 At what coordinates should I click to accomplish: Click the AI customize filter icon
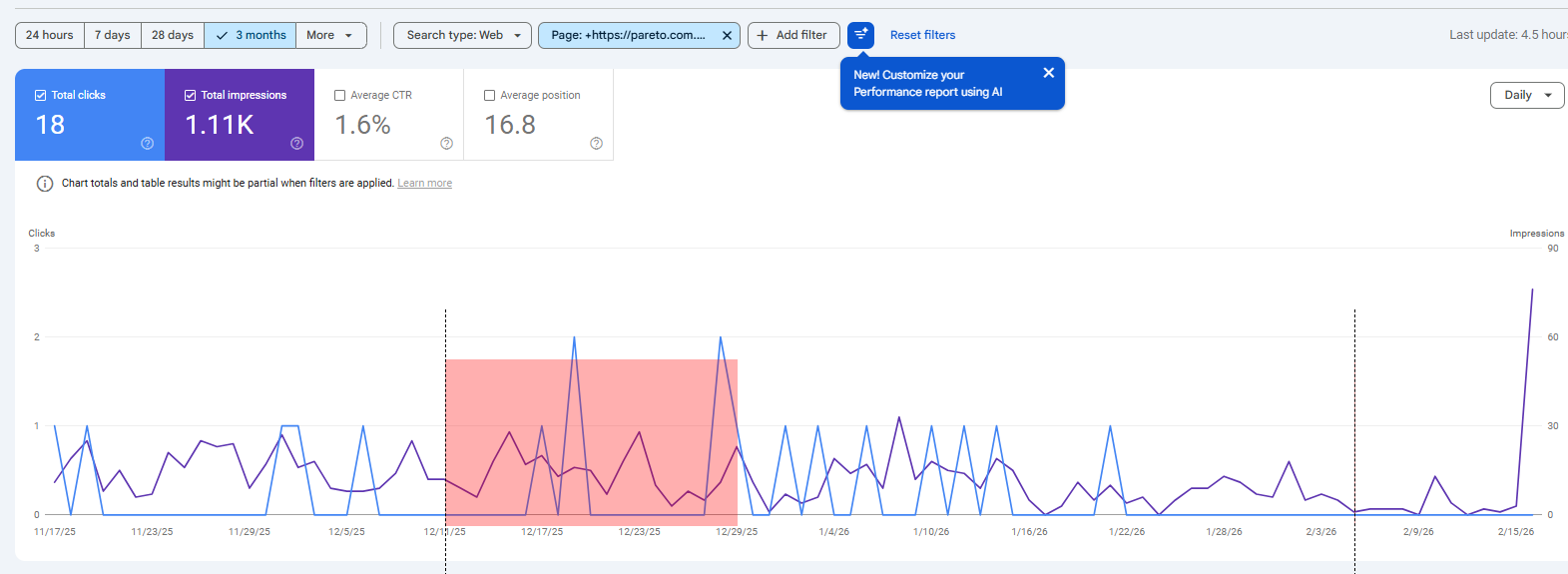860,35
